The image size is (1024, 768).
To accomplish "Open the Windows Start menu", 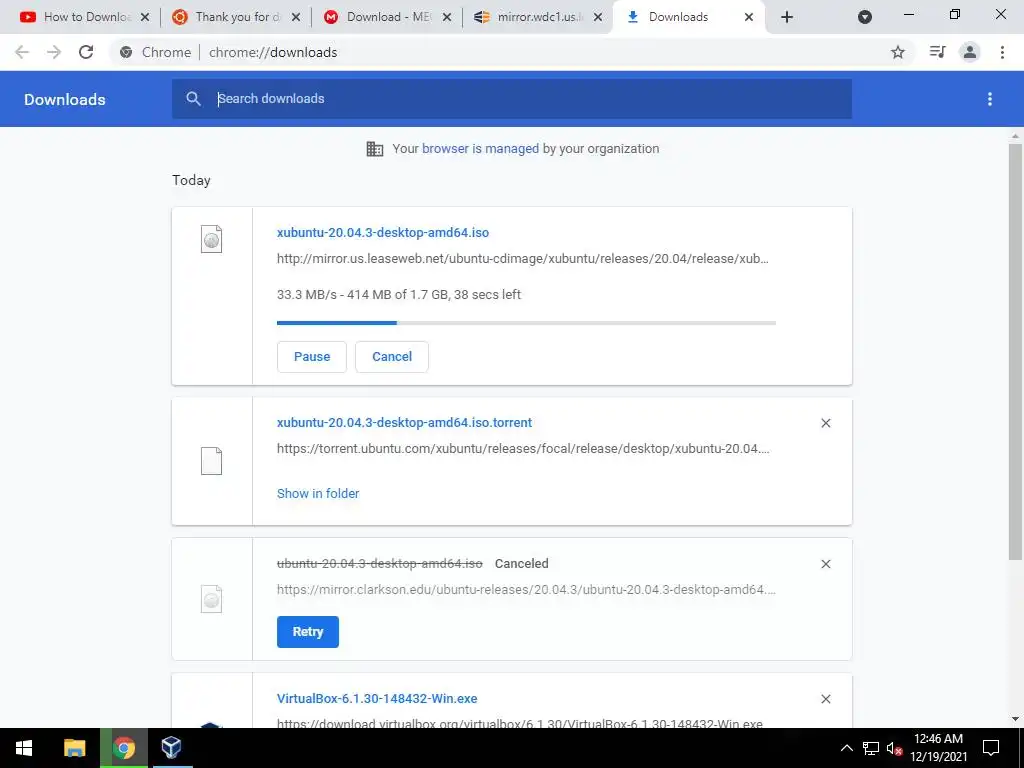I will tap(24, 748).
